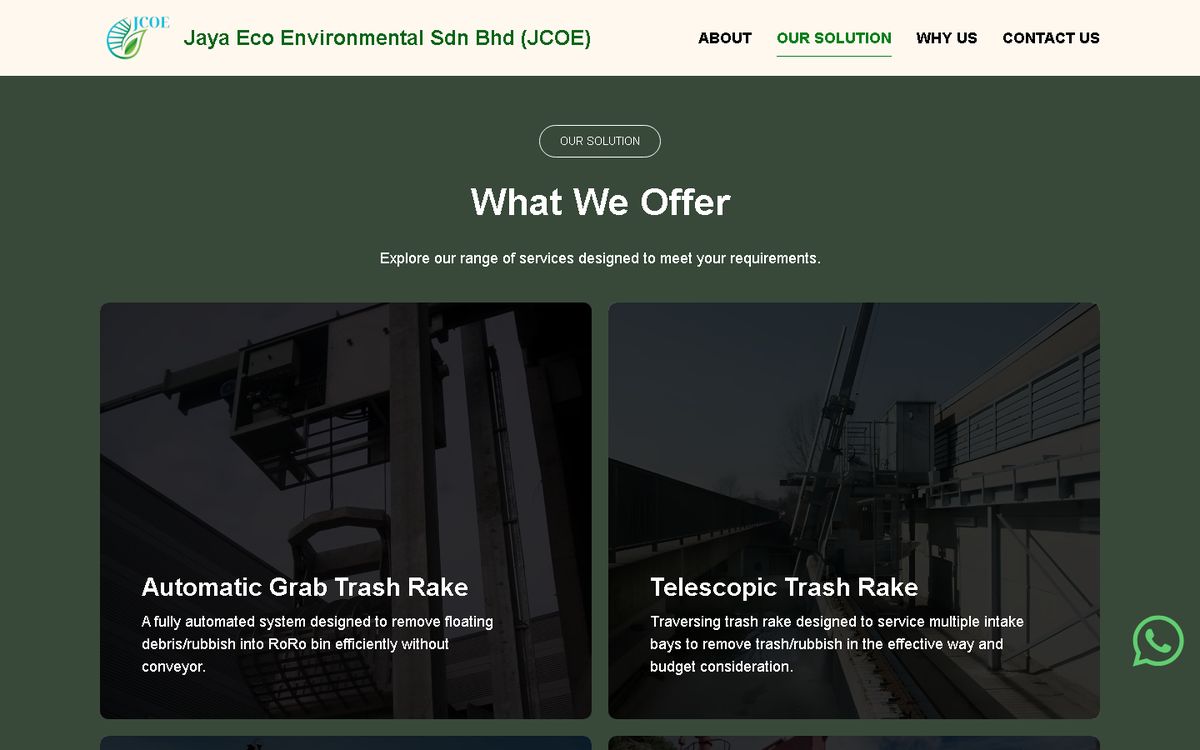
Task: Click Telescopic Trash Rake heading
Action: tap(784, 587)
